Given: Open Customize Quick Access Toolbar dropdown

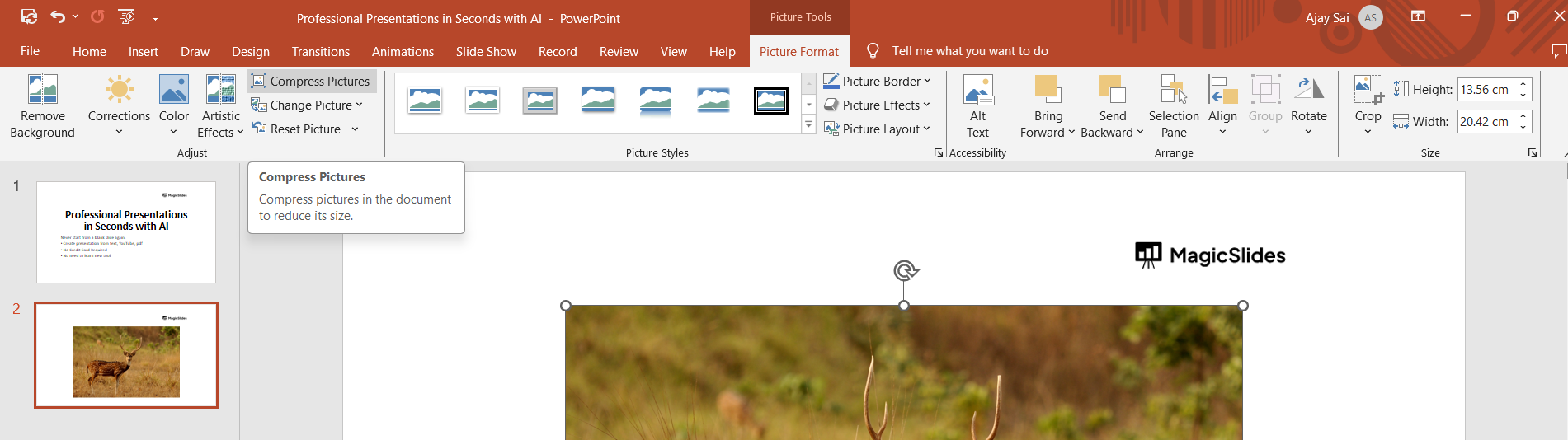Looking at the screenshot, I should 155,17.
